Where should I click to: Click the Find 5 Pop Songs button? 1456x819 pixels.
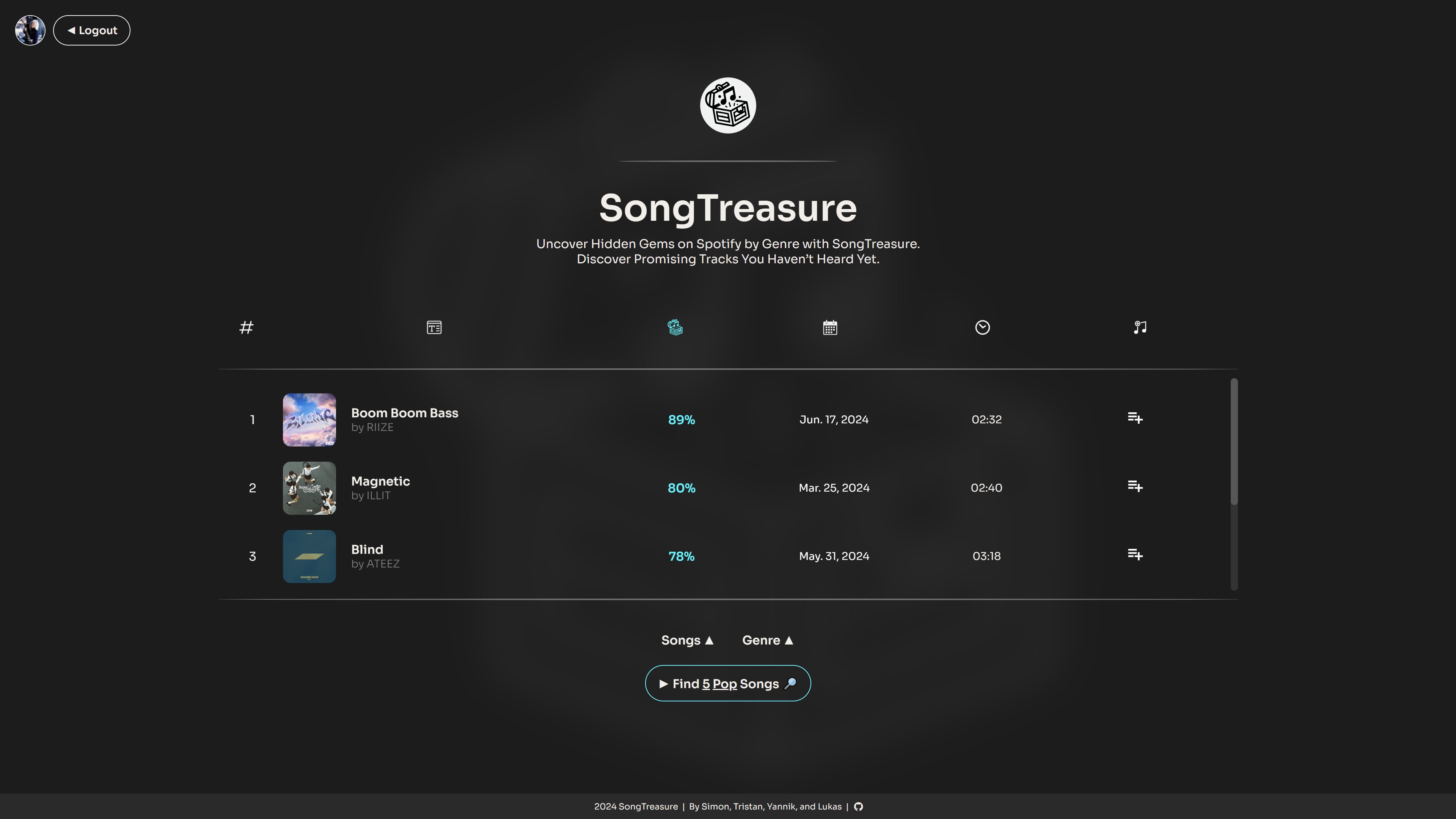click(x=728, y=684)
